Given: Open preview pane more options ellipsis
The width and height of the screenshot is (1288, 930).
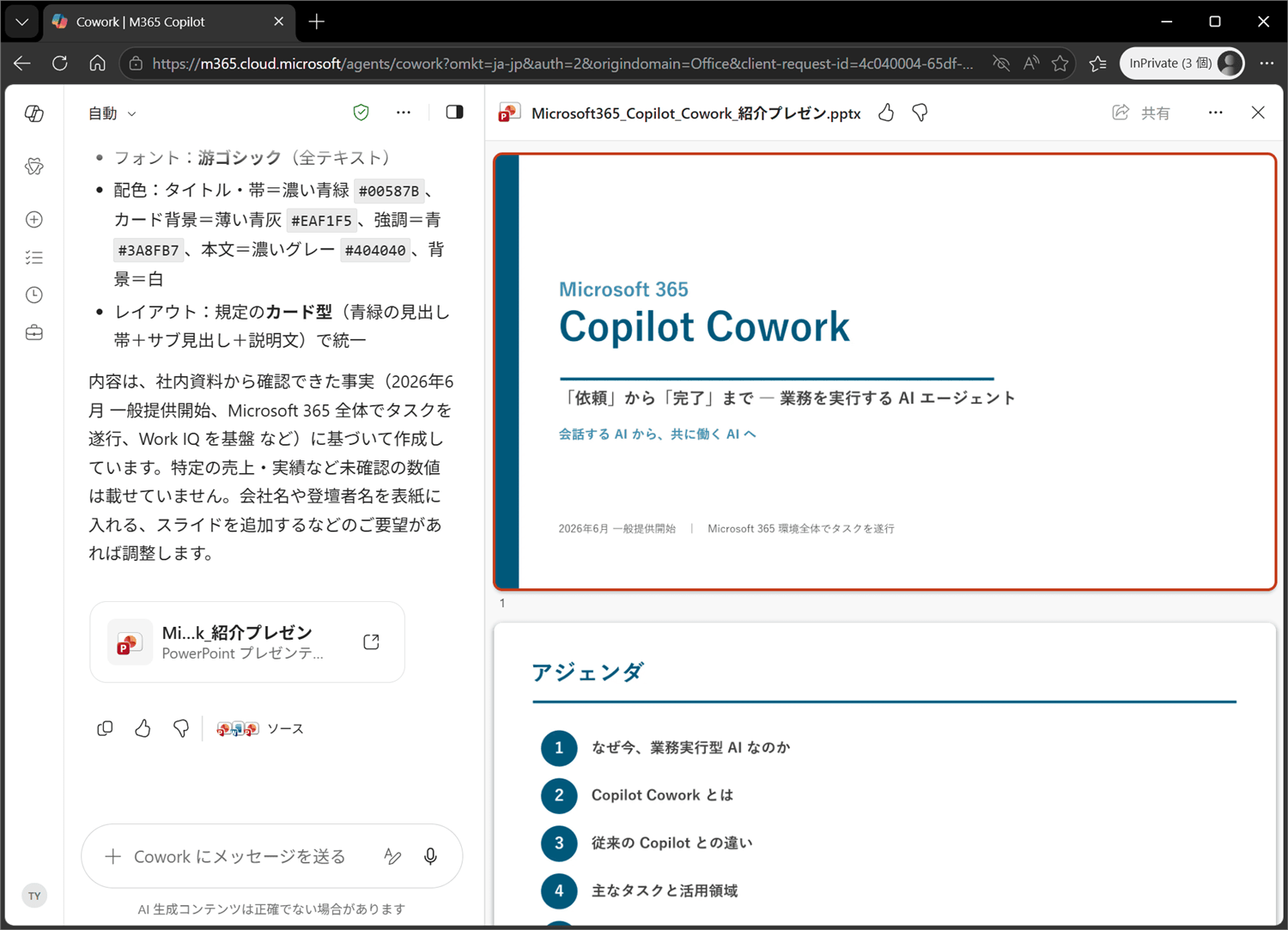Looking at the screenshot, I should (x=1216, y=112).
